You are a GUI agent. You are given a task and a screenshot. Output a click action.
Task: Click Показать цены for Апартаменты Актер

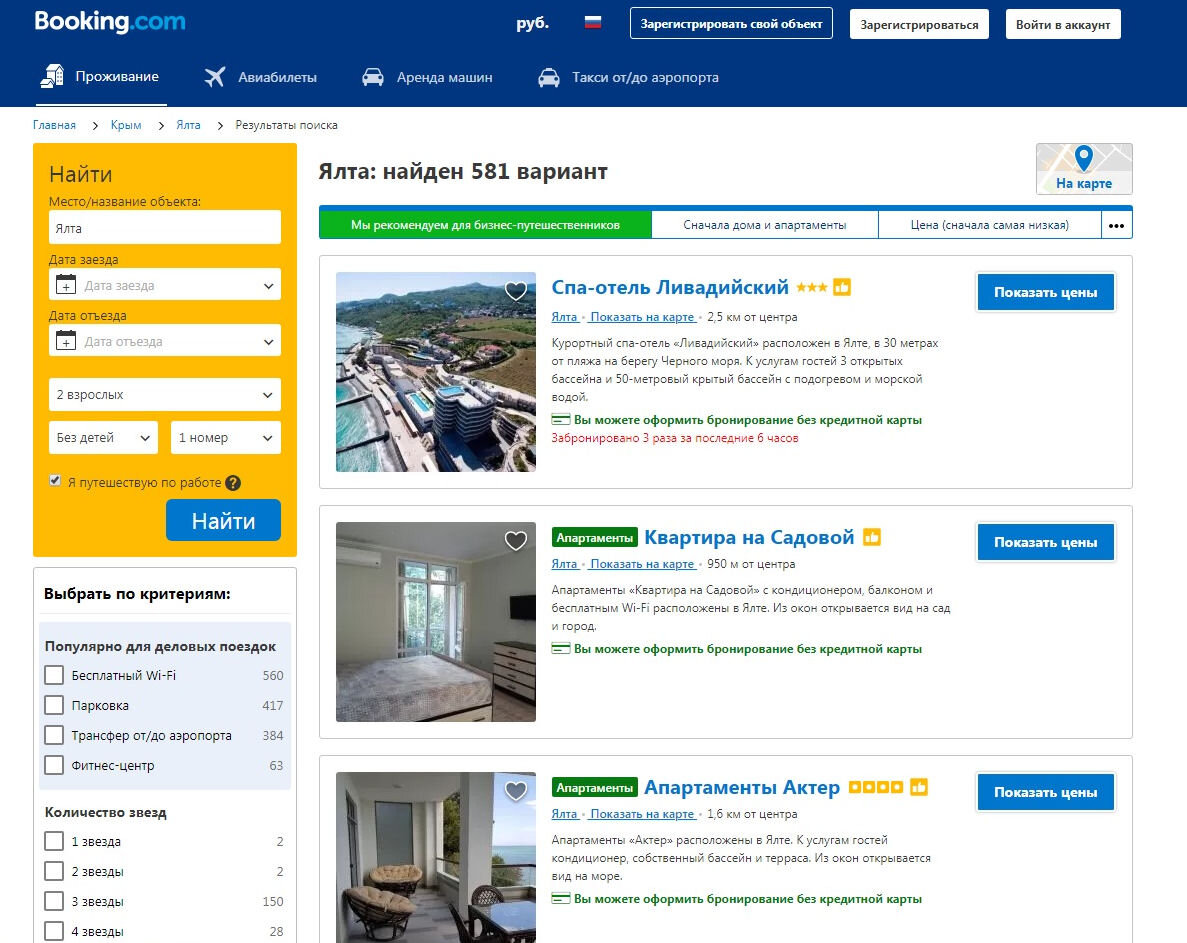[1045, 792]
